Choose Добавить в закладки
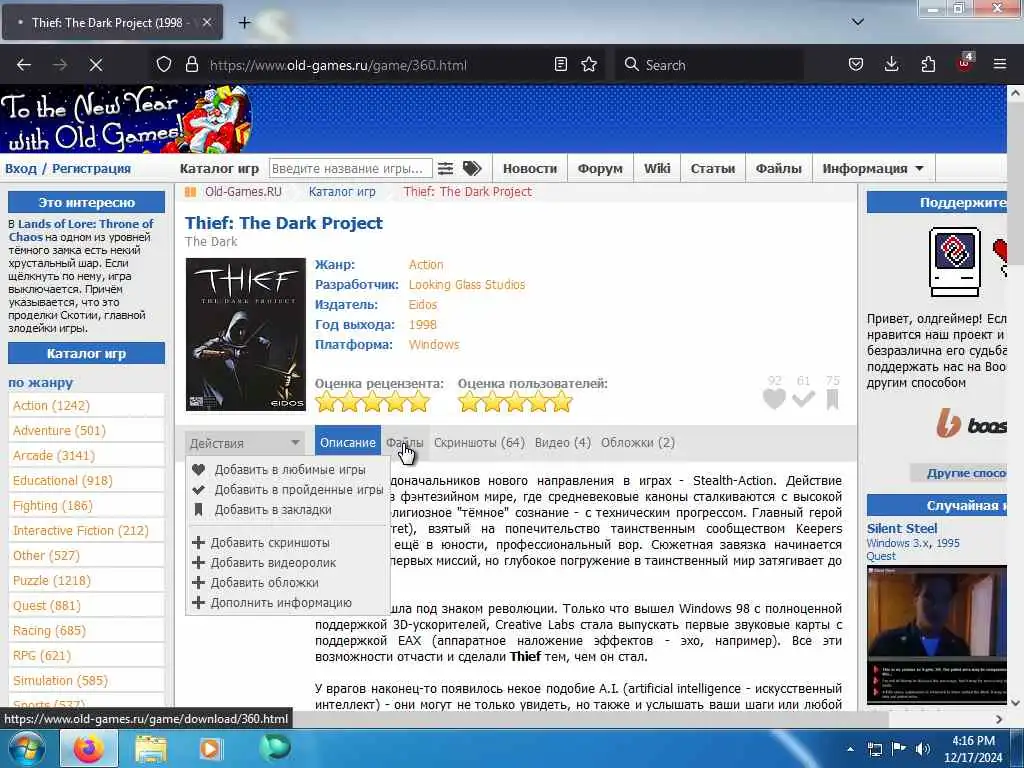 (273, 509)
